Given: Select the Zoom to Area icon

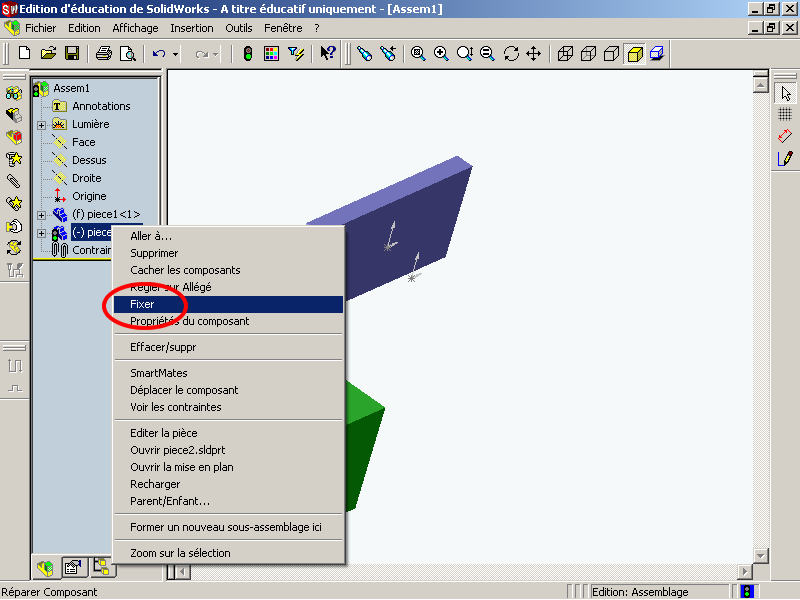Looking at the screenshot, I should click(441, 53).
